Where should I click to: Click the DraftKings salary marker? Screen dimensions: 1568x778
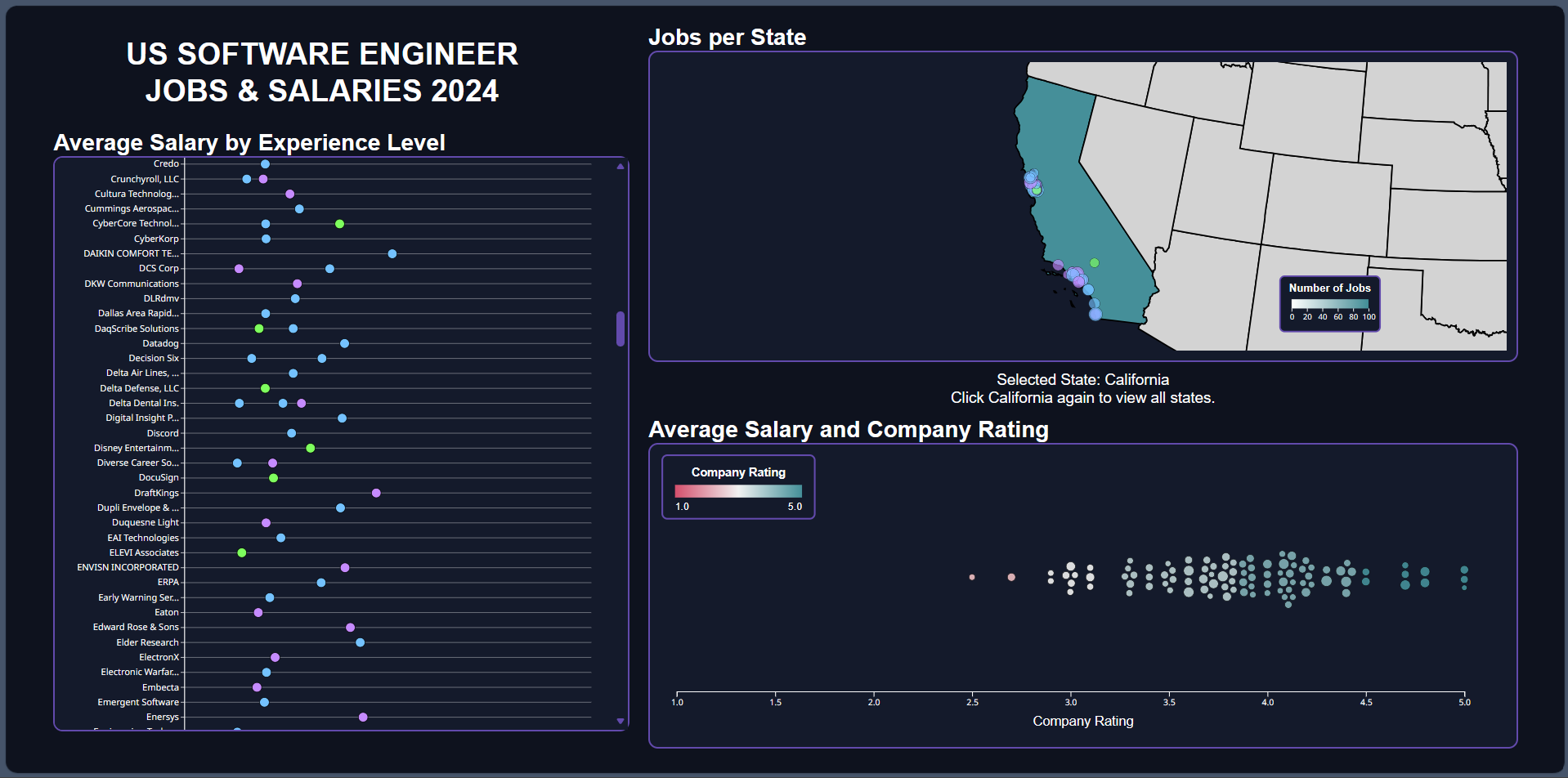(x=375, y=492)
